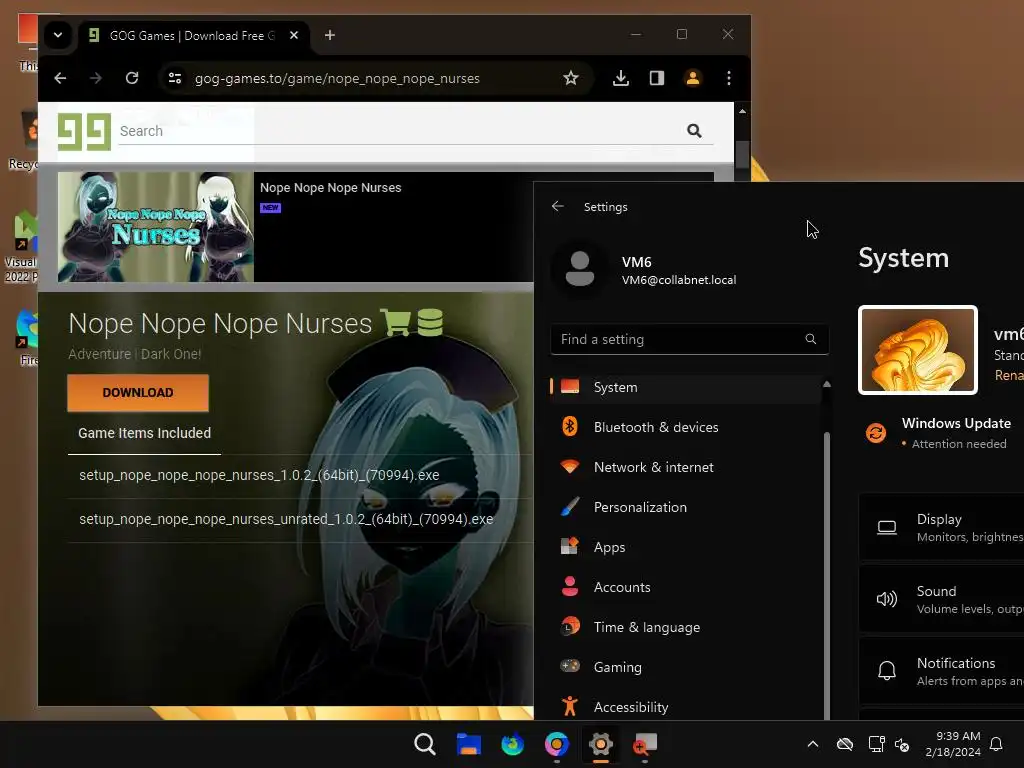Open Personalization settings

(686, 507)
